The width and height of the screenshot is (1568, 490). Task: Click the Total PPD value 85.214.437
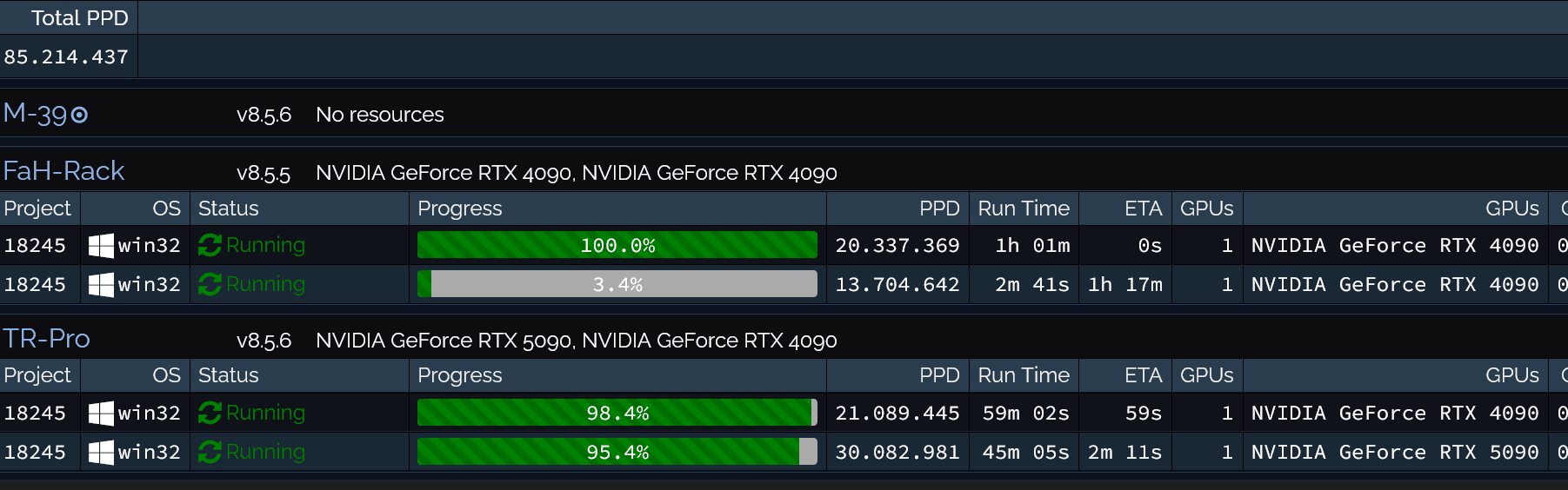click(x=66, y=57)
